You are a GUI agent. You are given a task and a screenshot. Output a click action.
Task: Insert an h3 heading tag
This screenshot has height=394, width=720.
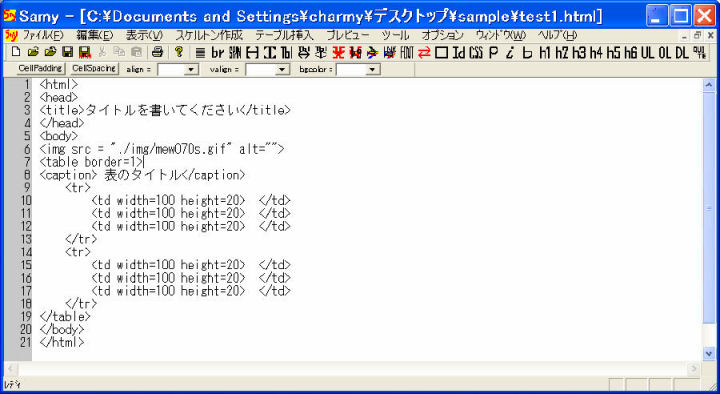pos(579,53)
